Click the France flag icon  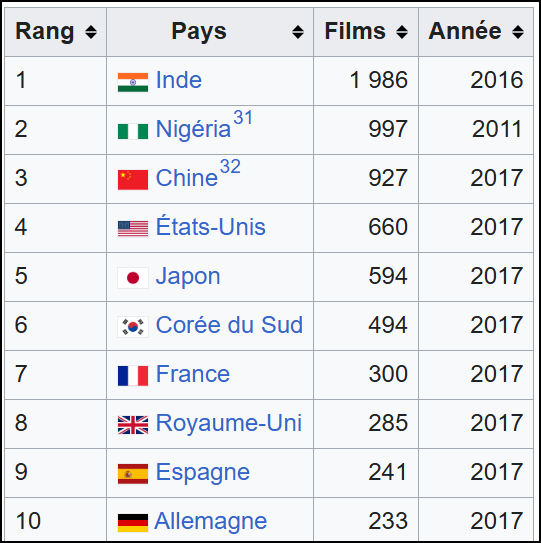pos(133,376)
